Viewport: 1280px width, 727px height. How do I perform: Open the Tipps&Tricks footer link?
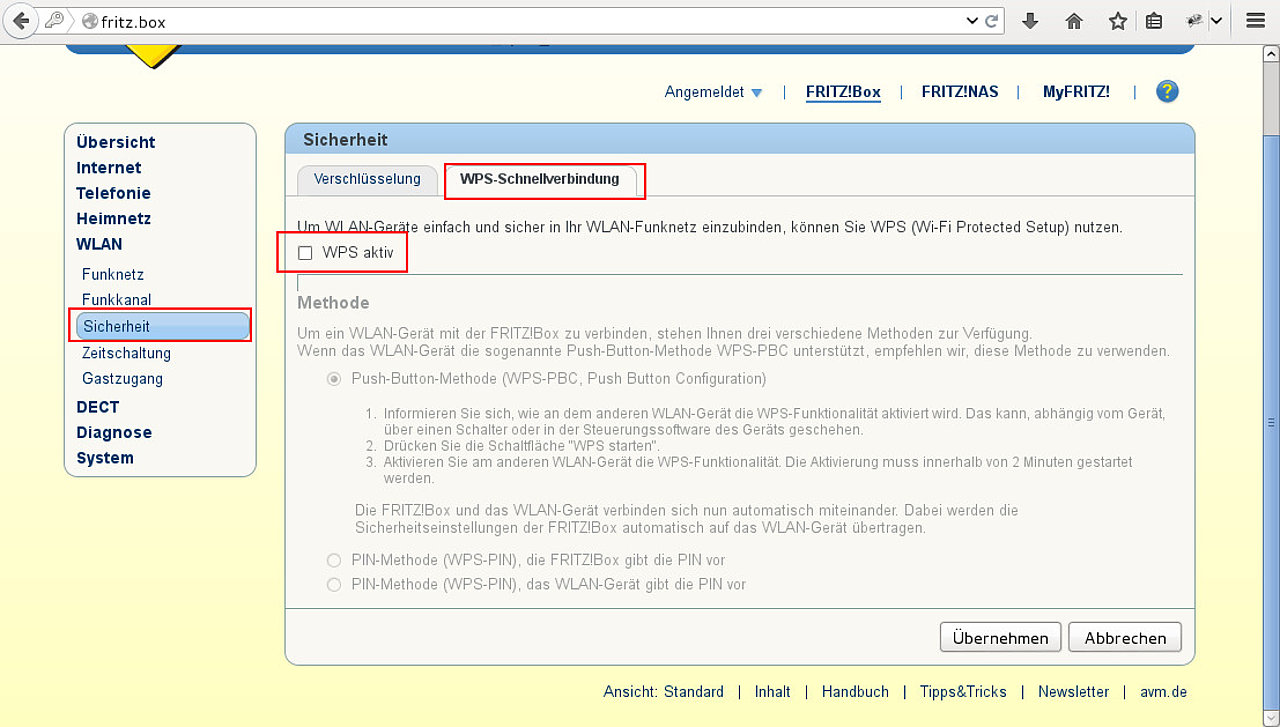tap(963, 692)
